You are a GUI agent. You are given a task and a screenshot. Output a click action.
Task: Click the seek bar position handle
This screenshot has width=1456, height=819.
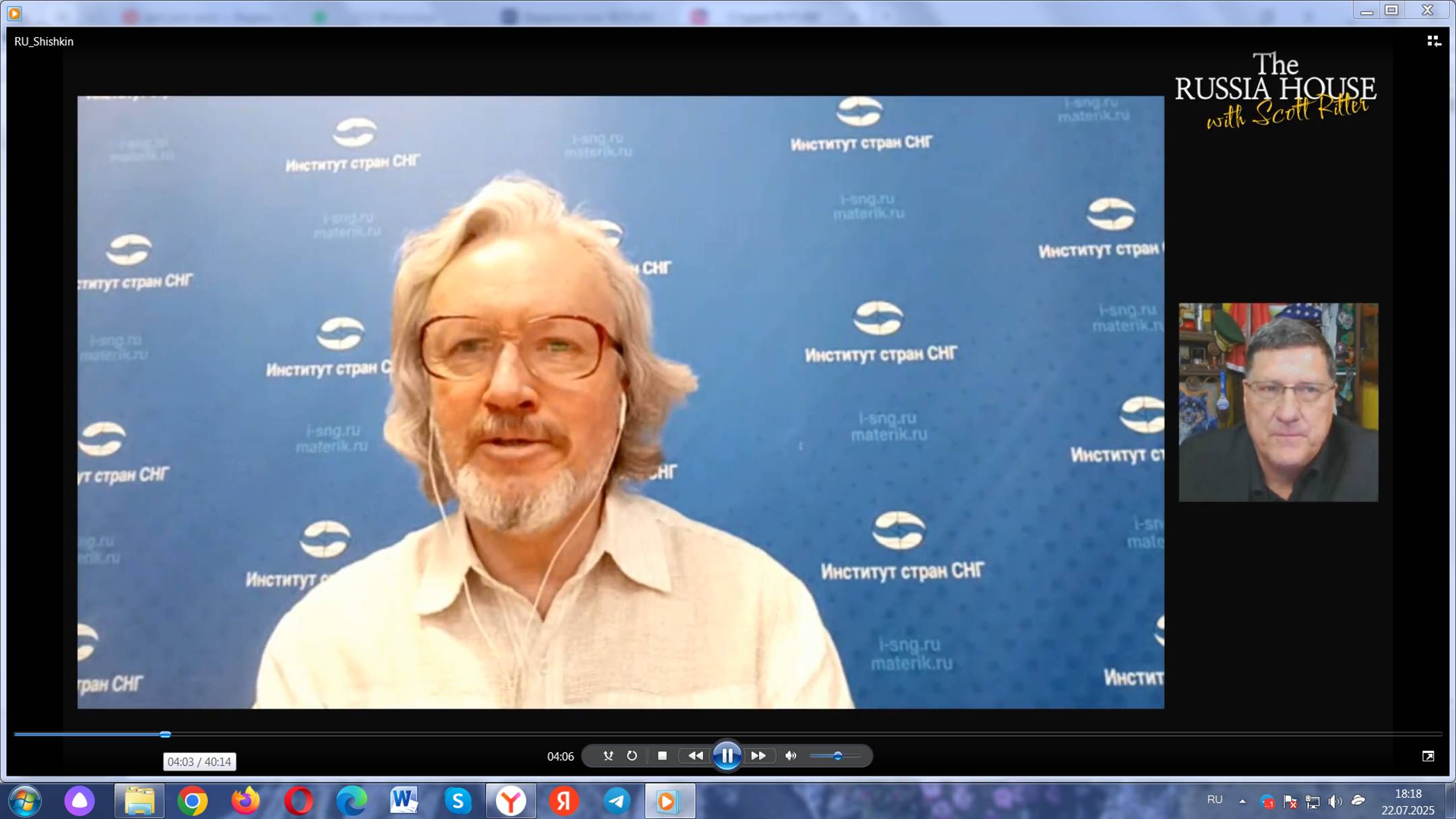[165, 734]
